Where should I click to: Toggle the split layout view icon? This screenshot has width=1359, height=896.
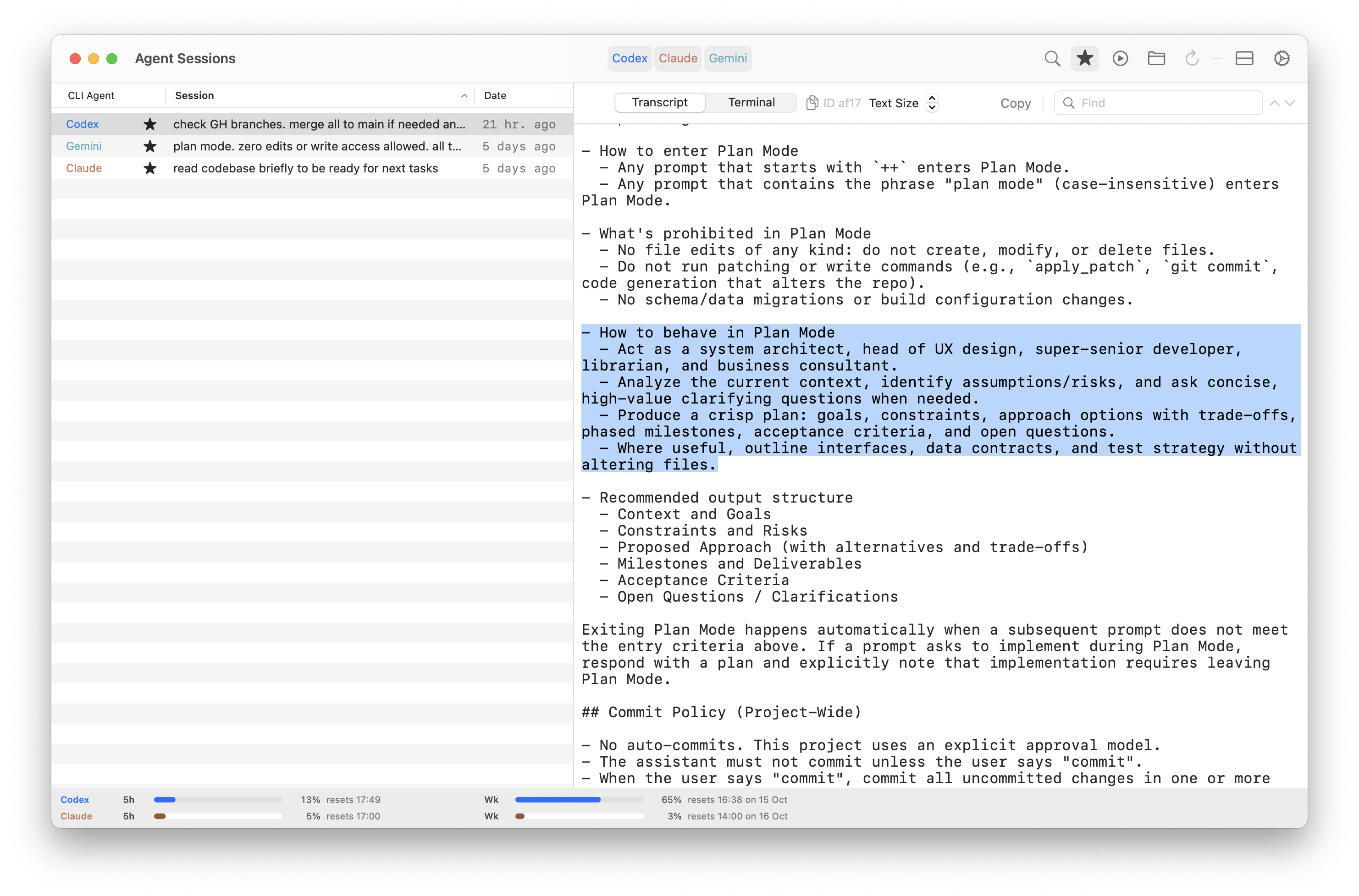pyautogui.click(x=1244, y=58)
